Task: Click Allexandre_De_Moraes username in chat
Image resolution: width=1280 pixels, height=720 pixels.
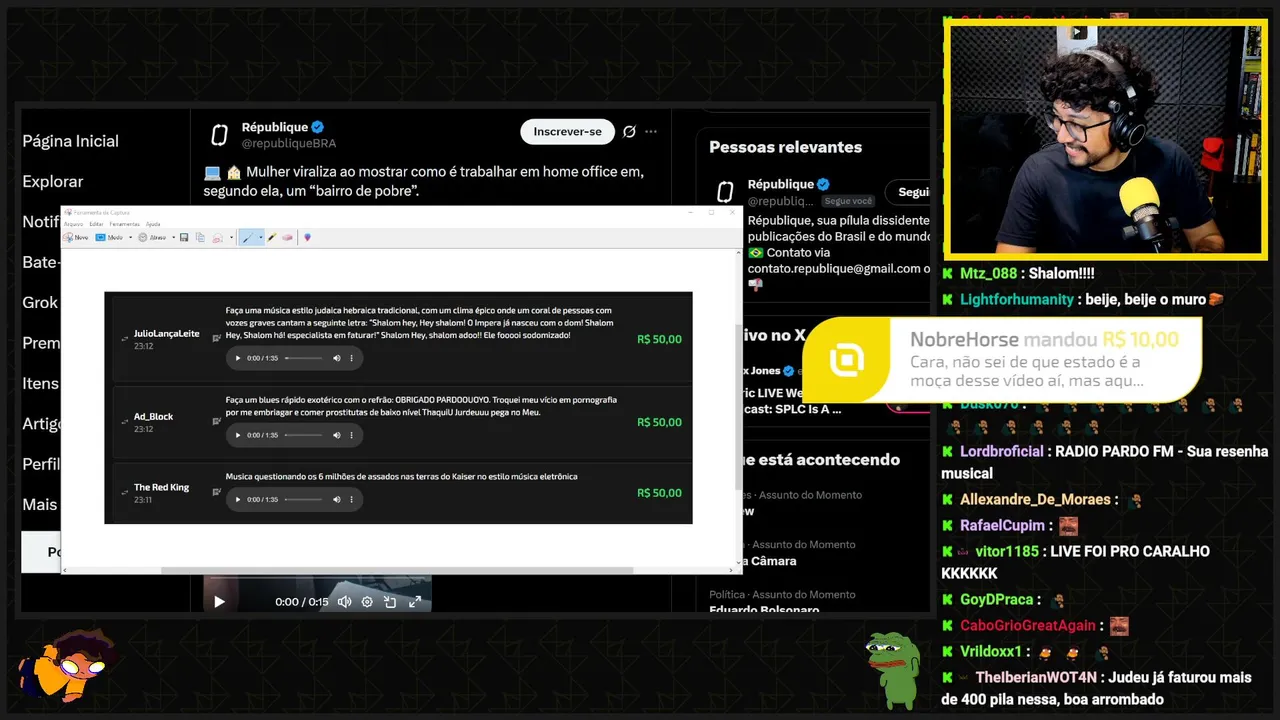Action: (x=1036, y=499)
